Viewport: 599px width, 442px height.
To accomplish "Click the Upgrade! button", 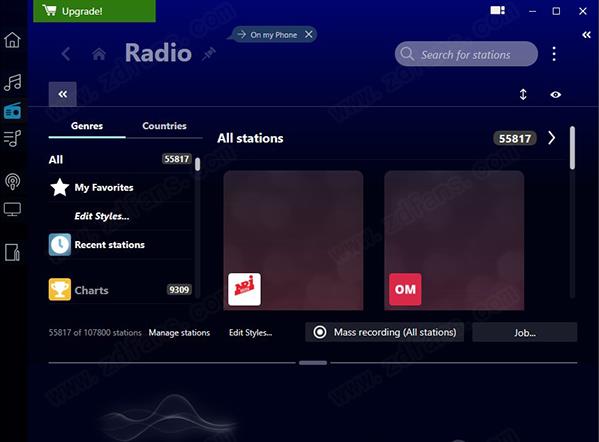I will pyautogui.click(x=94, y=11).
